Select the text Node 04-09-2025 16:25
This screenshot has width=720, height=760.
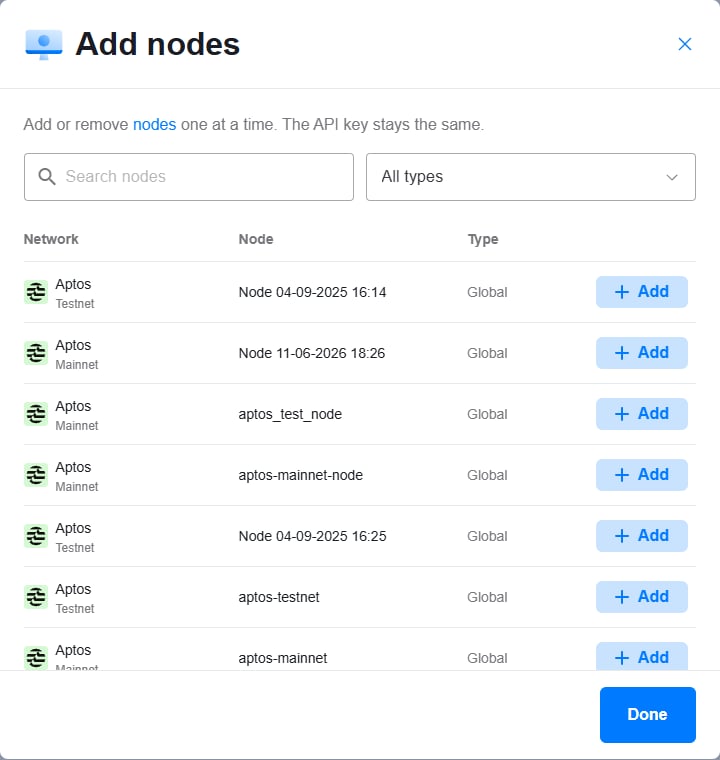tap(312, 537)
